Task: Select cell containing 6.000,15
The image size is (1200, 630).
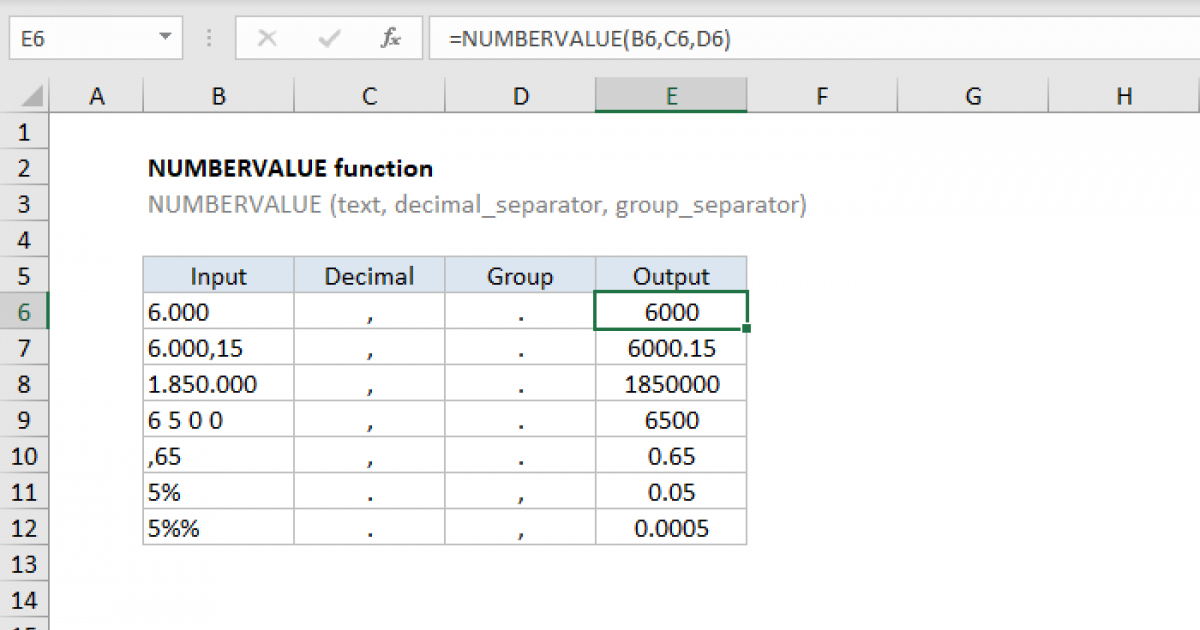Action: coord(218,348)
